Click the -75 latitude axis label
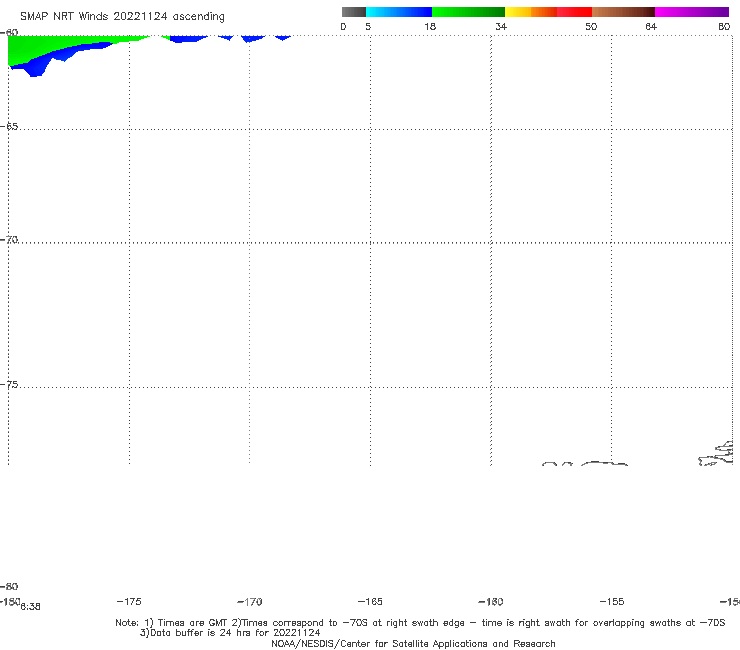The width and height of the screenshot is (740, 650). tap(9, 384)
